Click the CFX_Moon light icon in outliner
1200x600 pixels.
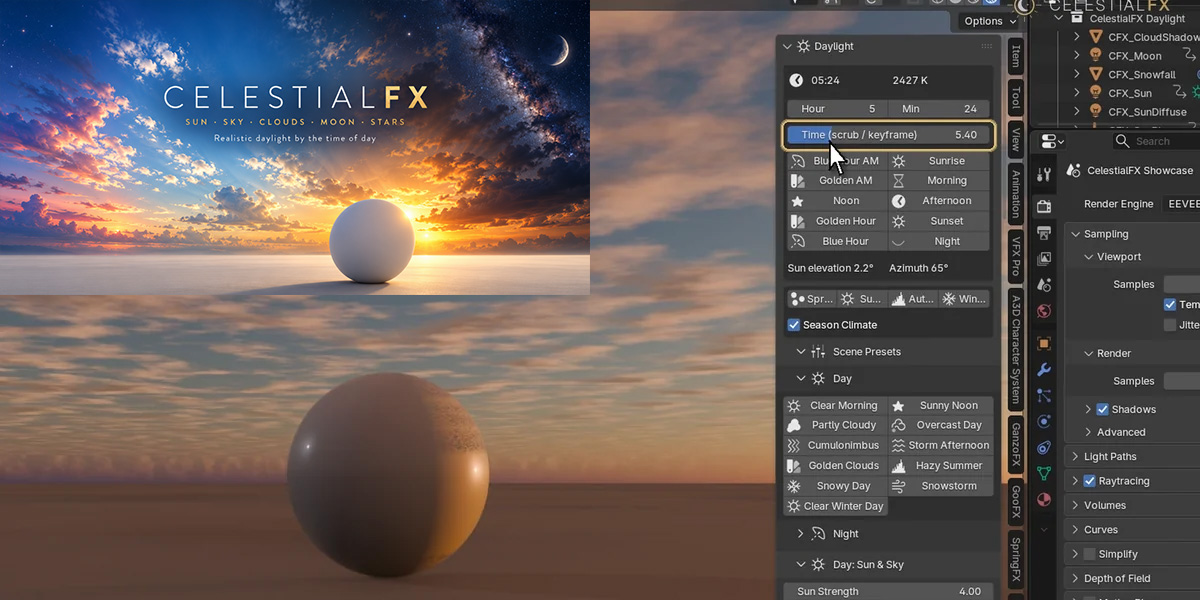[x=1095, y=56]
